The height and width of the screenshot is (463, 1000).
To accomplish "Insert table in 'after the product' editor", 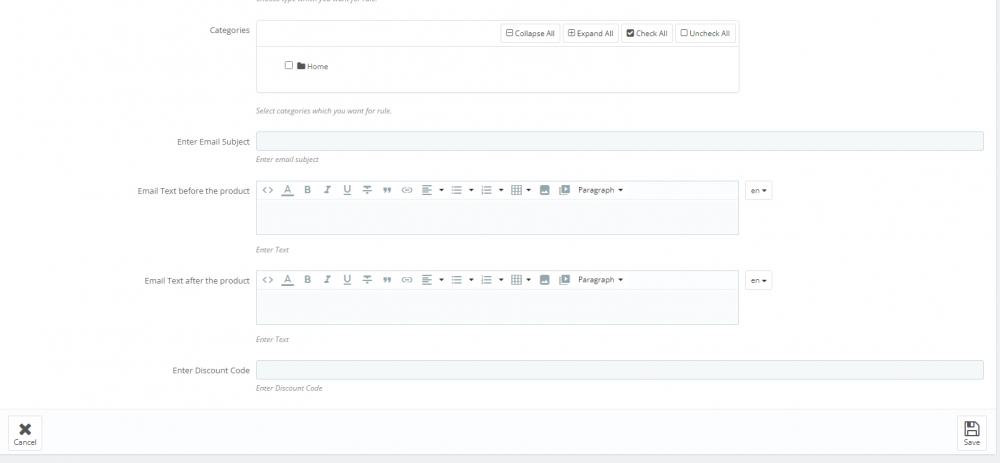I will pos(517,280).
